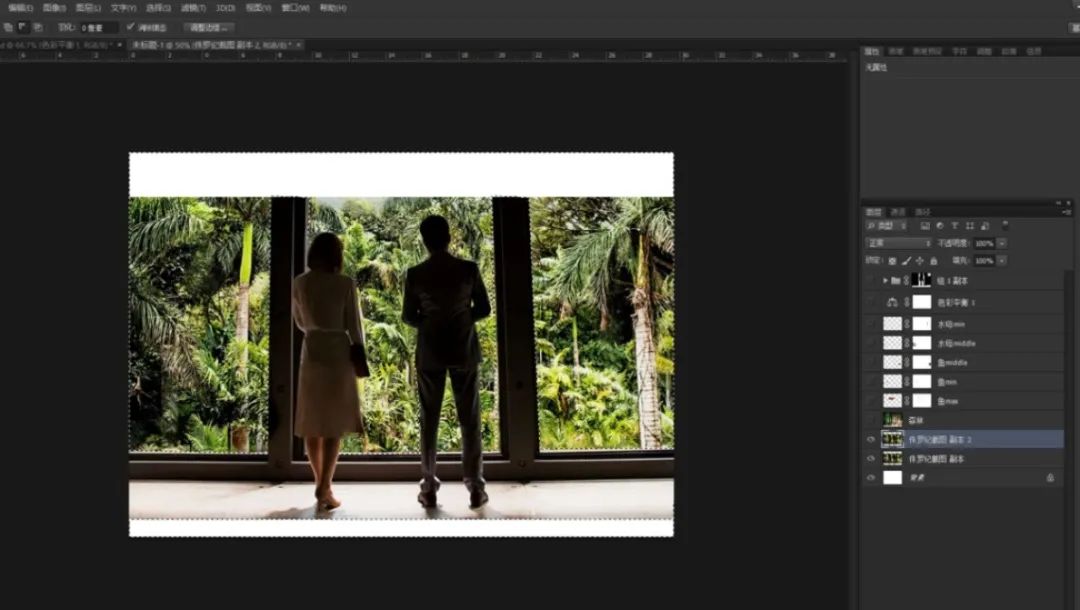Click the mask thumbnail of 组 1 副本
1080x610 pixels.
(x=922, y=280)
